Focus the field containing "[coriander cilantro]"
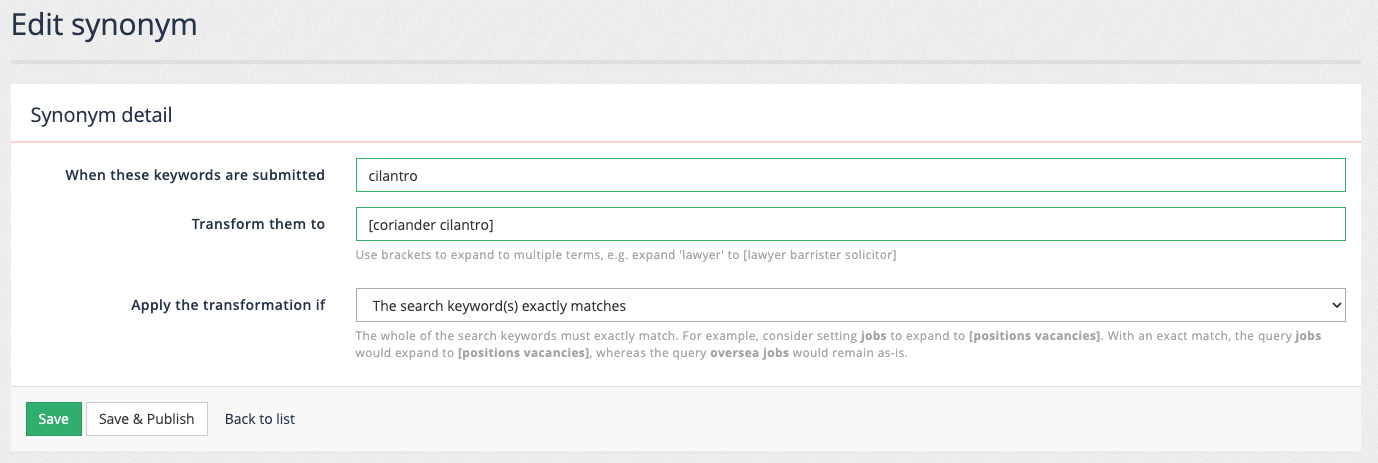Image resolution: width=1378 pixels, height=463 pixels. click(x=850, y=224)
